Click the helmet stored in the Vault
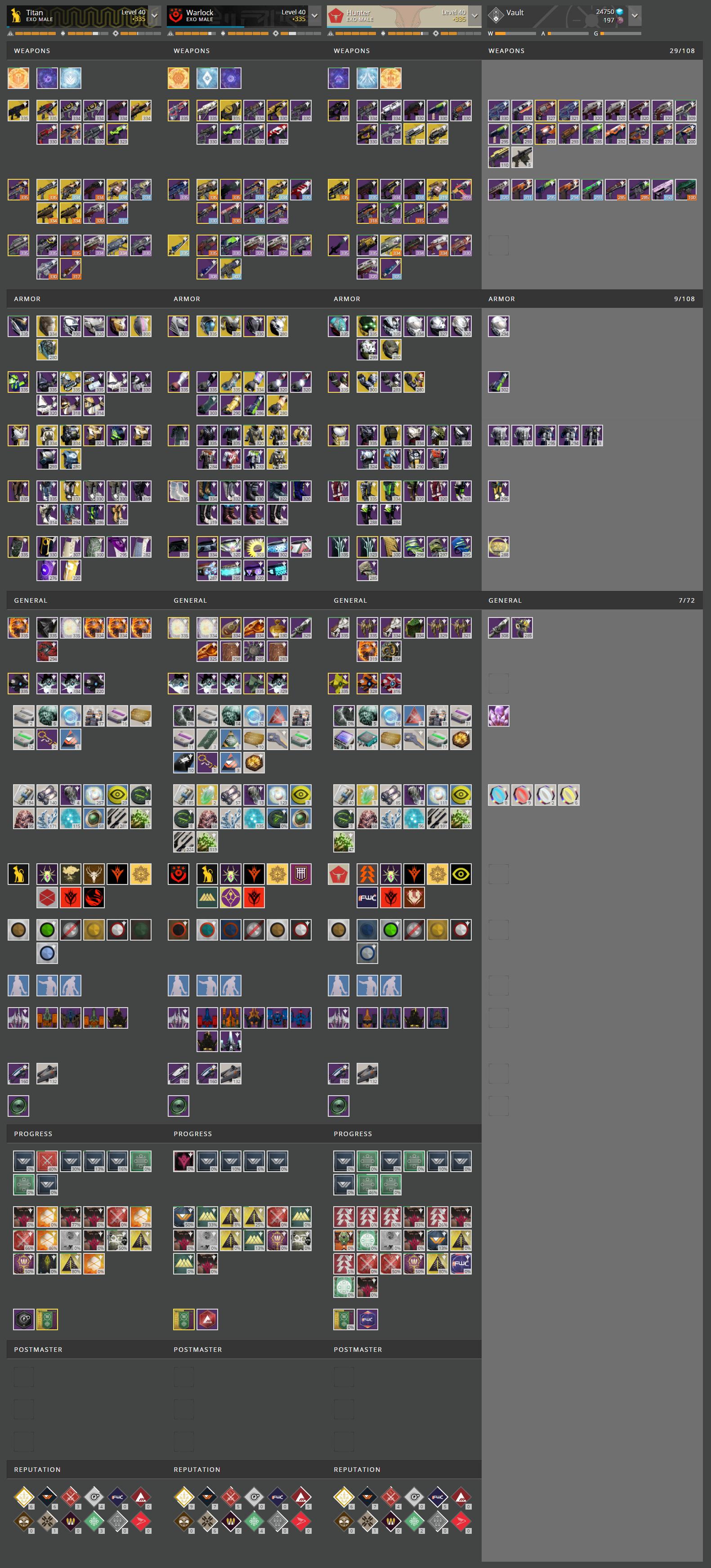Image resolution: width=711 pixels, height=1568 pixels. tap(498, 326)
